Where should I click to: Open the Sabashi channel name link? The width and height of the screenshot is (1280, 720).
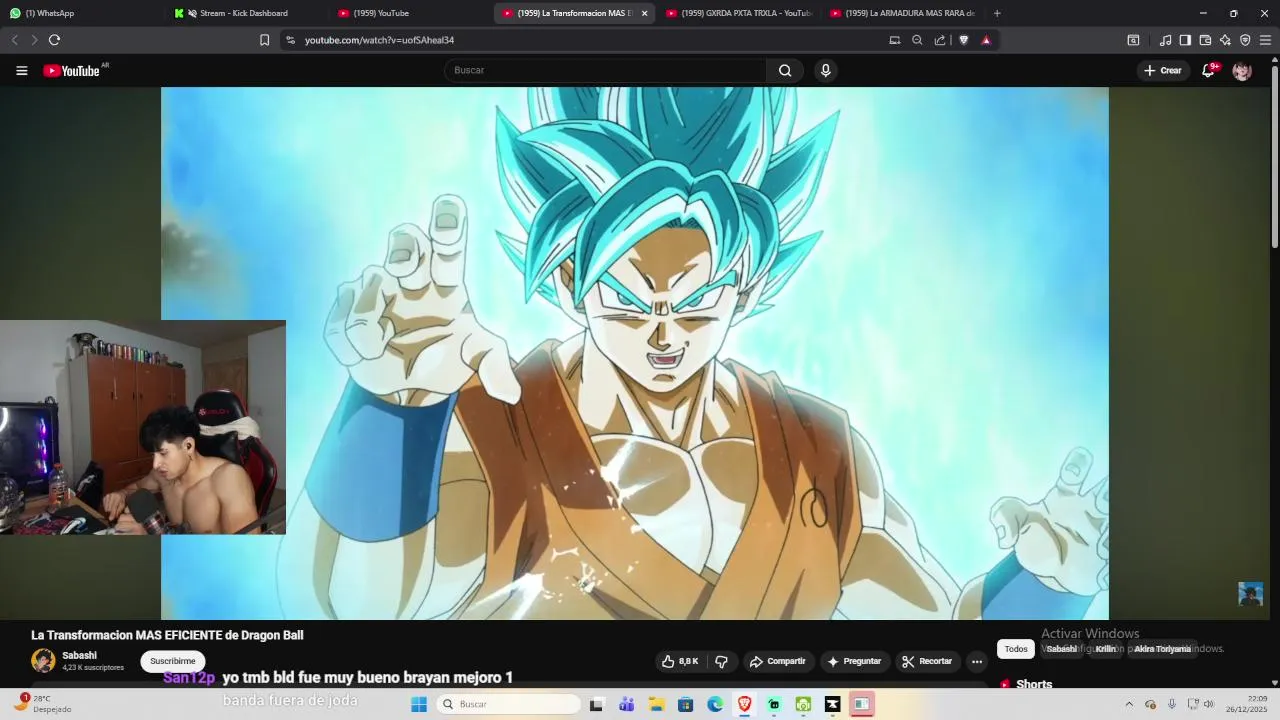pos(80,656)
